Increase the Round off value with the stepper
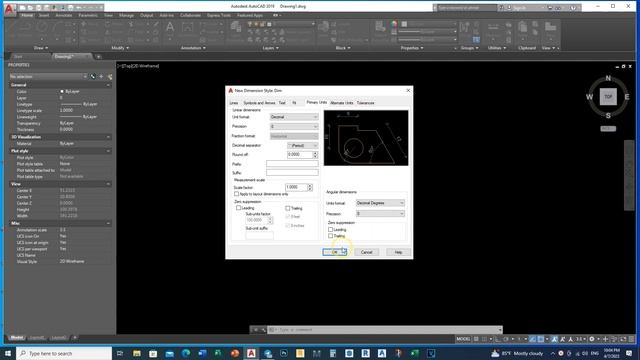Image resolution: width=640 pixels, height=360 pixels. tap(315, 153)
